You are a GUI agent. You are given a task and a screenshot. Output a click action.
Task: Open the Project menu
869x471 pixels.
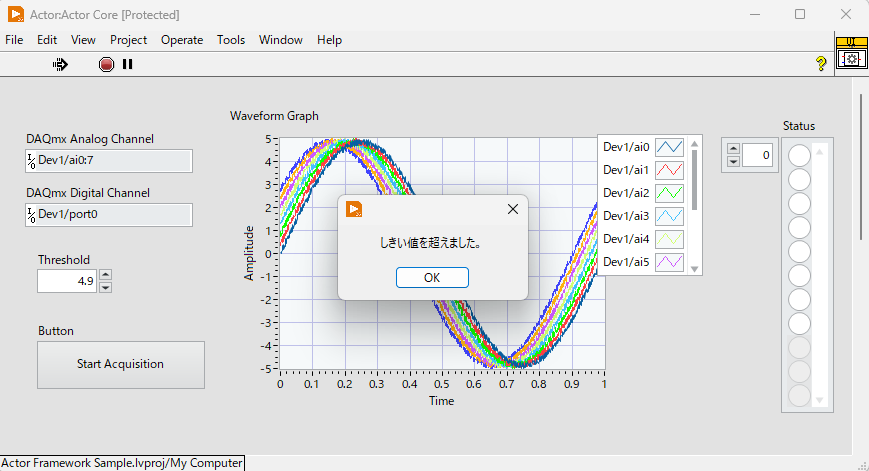point(129,40)
